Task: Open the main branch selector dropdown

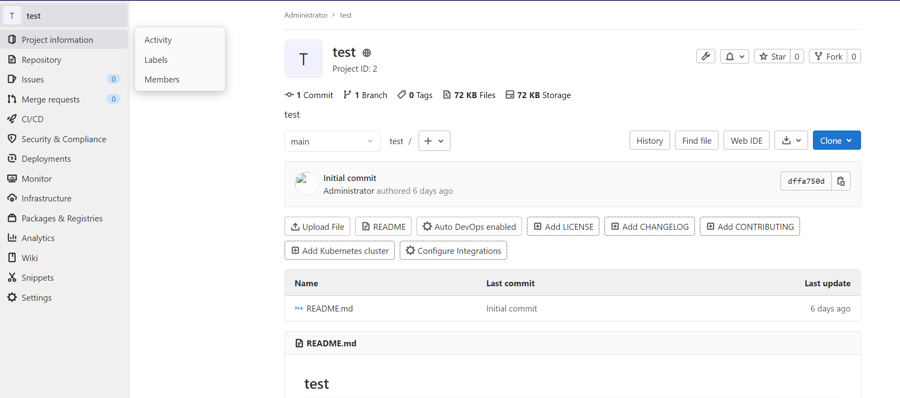Action: (x=332, y=141)
